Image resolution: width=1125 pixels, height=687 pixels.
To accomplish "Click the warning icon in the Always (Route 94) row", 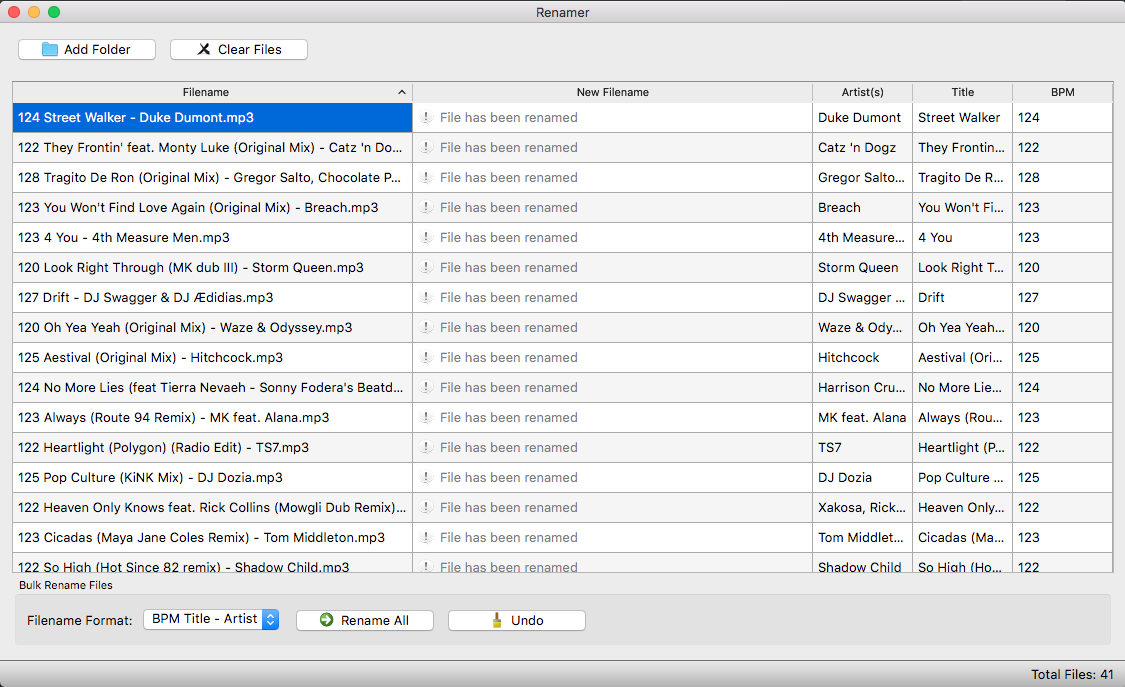I will [x=426, y=417].
